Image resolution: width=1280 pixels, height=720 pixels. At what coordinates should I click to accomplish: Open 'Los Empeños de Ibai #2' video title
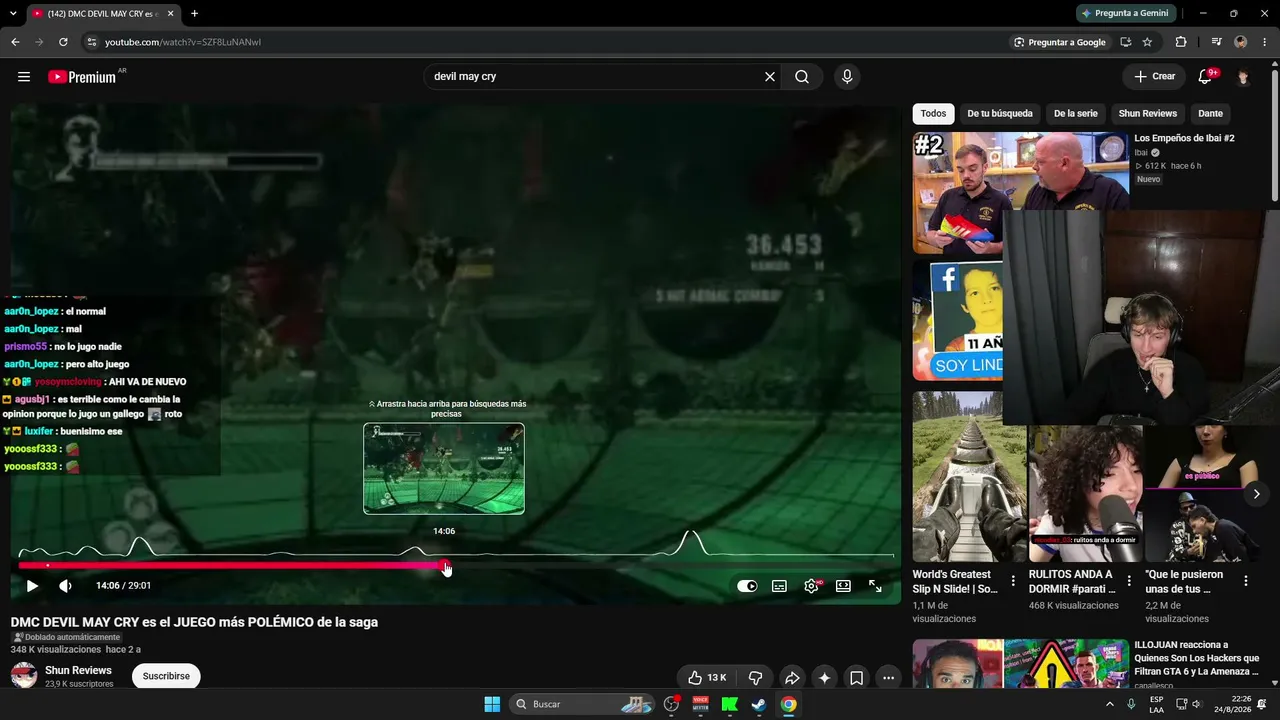coord(1184,138)
